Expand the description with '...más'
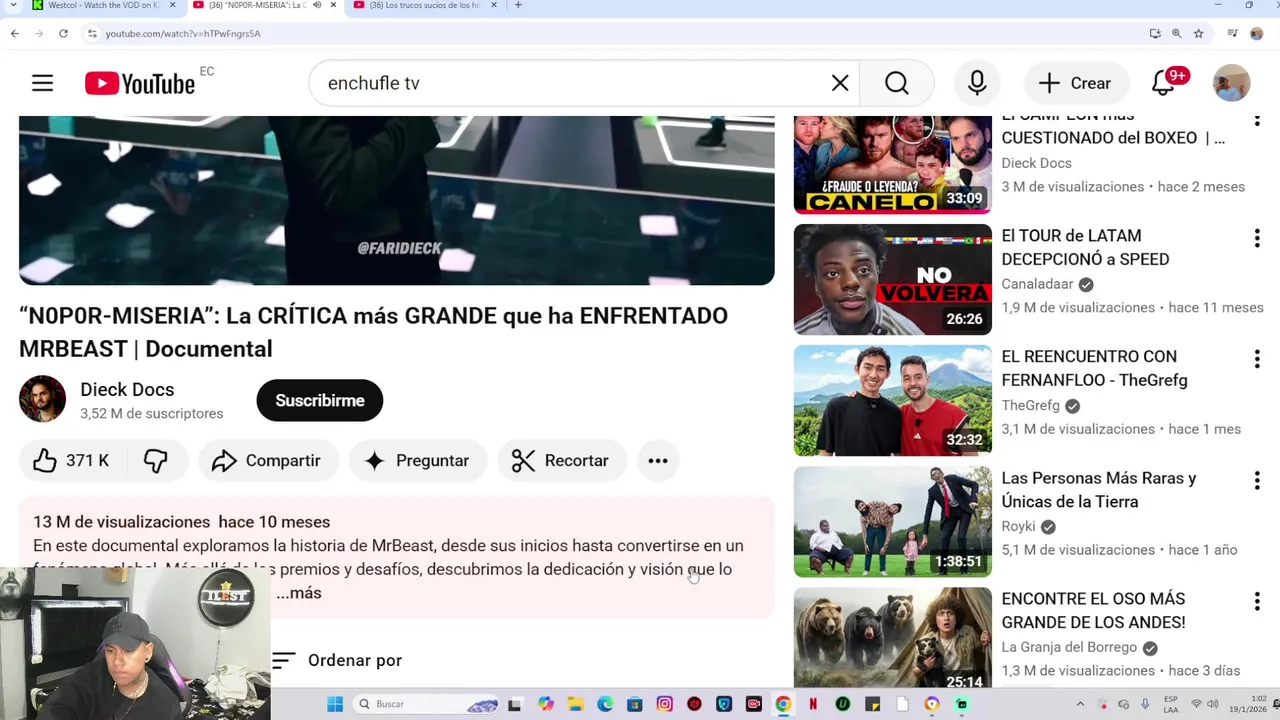The height and width of the screenshot is (720, 1280). (299, 593)
